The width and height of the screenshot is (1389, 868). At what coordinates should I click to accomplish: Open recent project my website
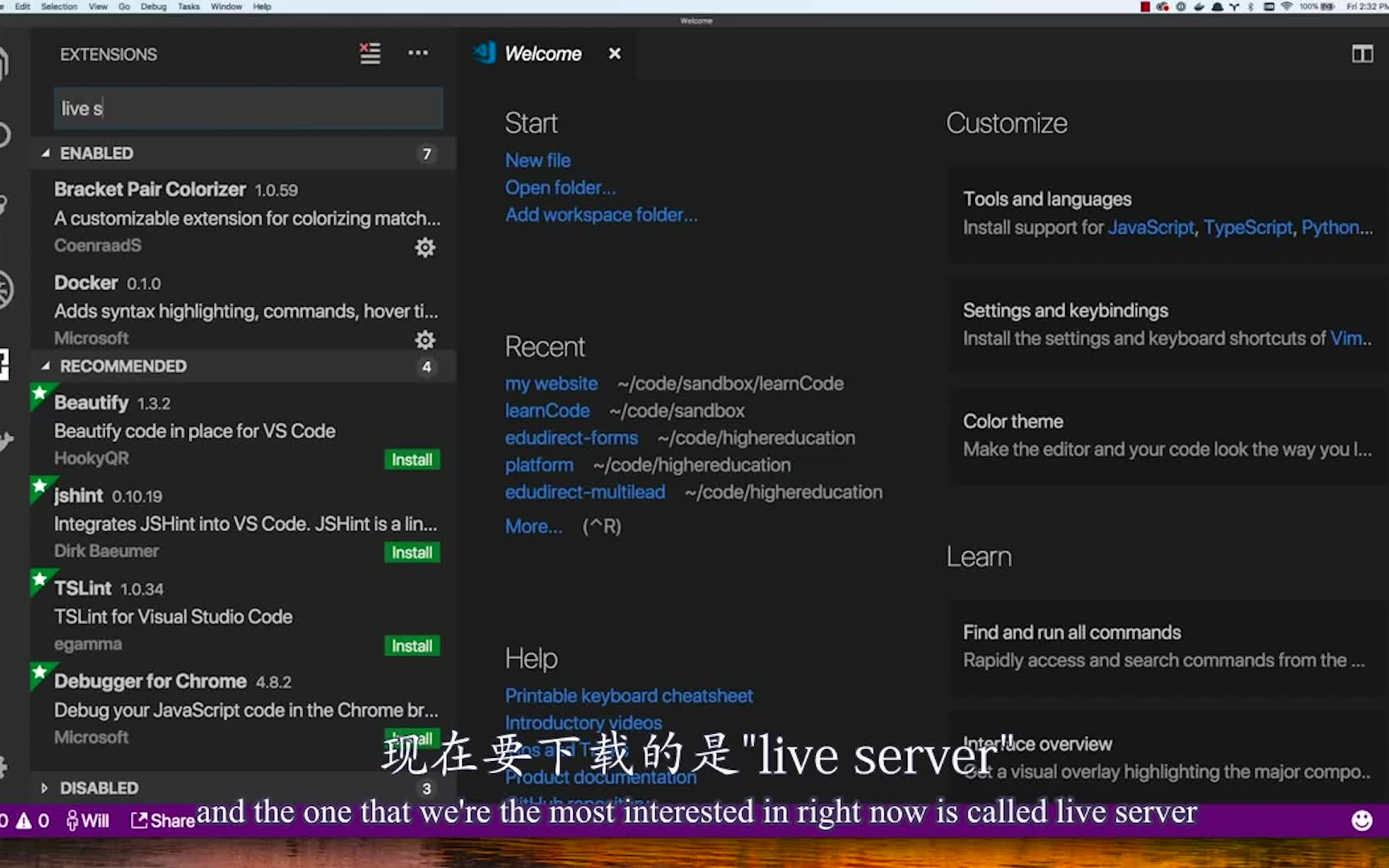click(x=551, y=384)
